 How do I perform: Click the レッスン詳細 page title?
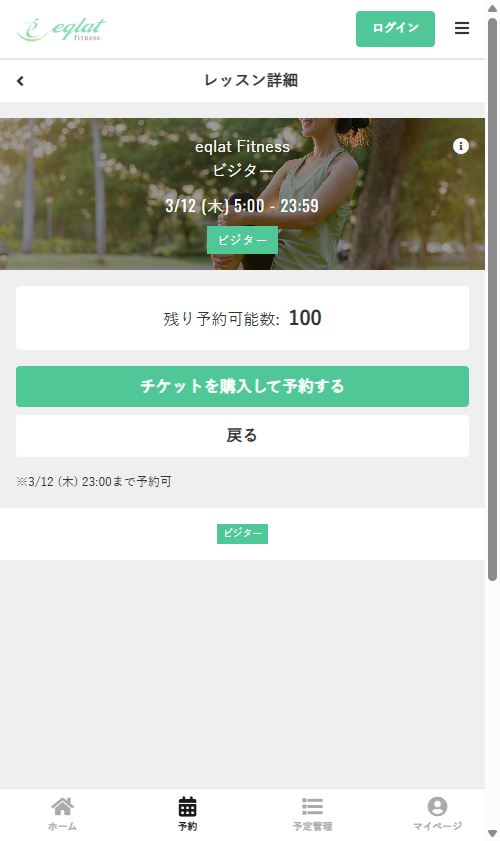coord(251,80)
